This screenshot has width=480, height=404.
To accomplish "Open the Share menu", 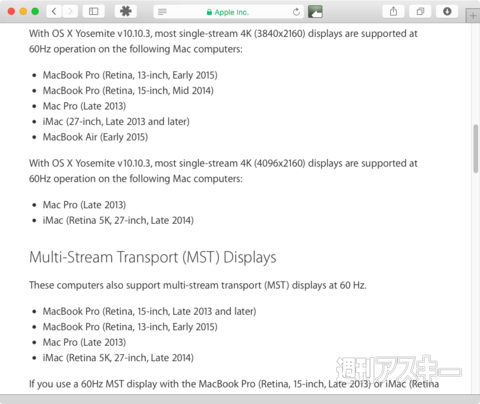I will (x=393, y=12).
